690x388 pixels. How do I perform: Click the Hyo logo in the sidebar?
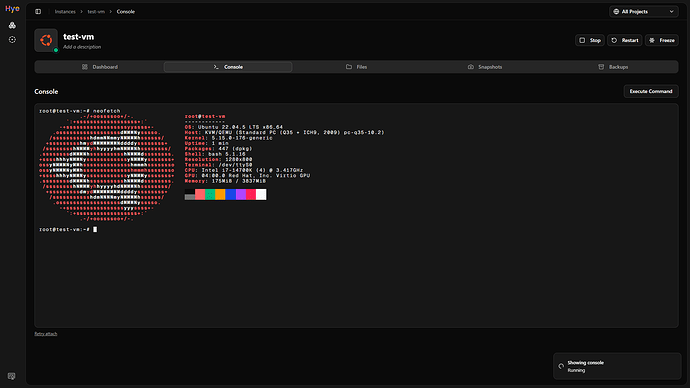coord(12,8)
